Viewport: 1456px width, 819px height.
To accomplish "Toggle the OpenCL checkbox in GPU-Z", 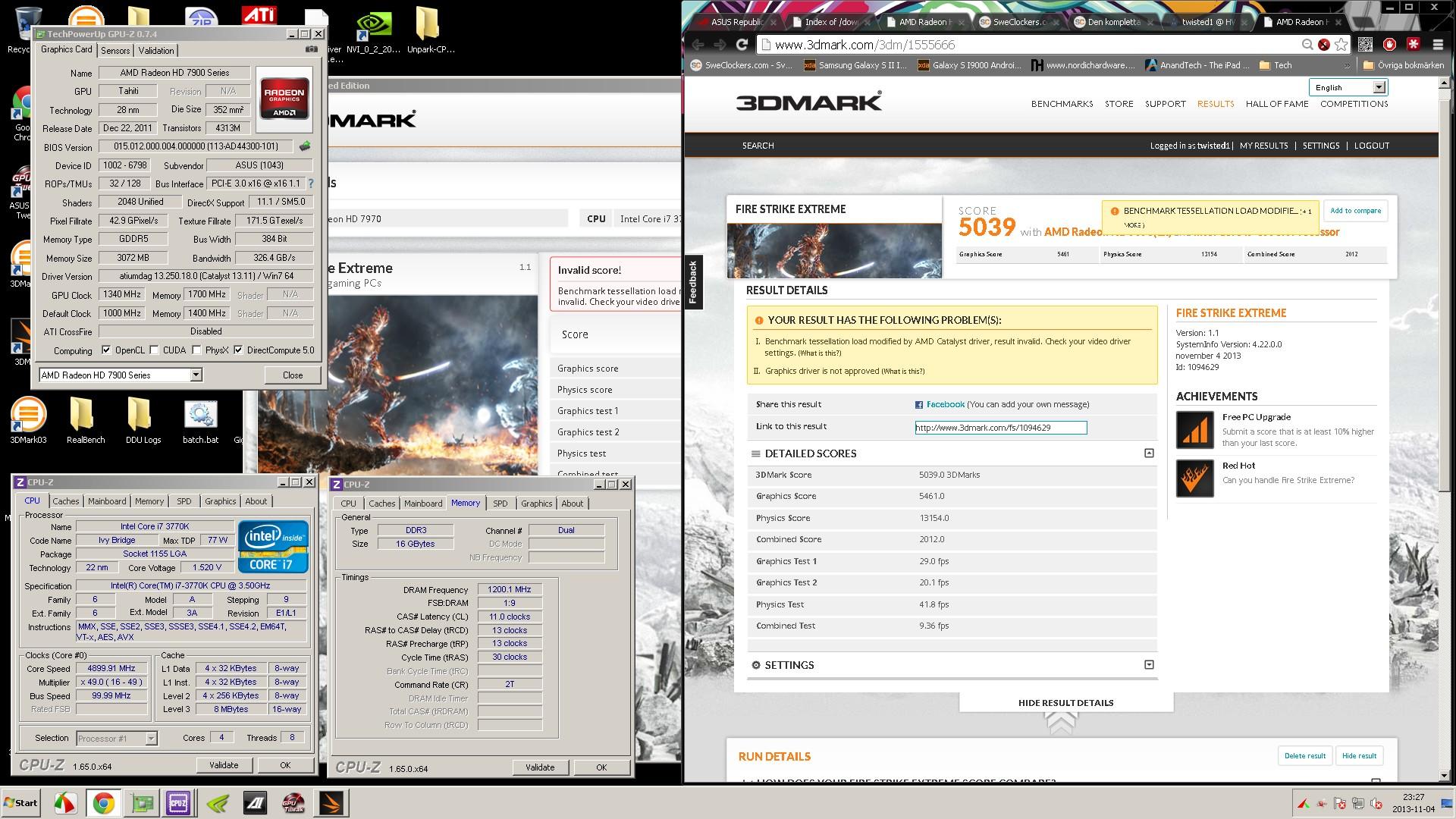I will [x=106, y=350].
